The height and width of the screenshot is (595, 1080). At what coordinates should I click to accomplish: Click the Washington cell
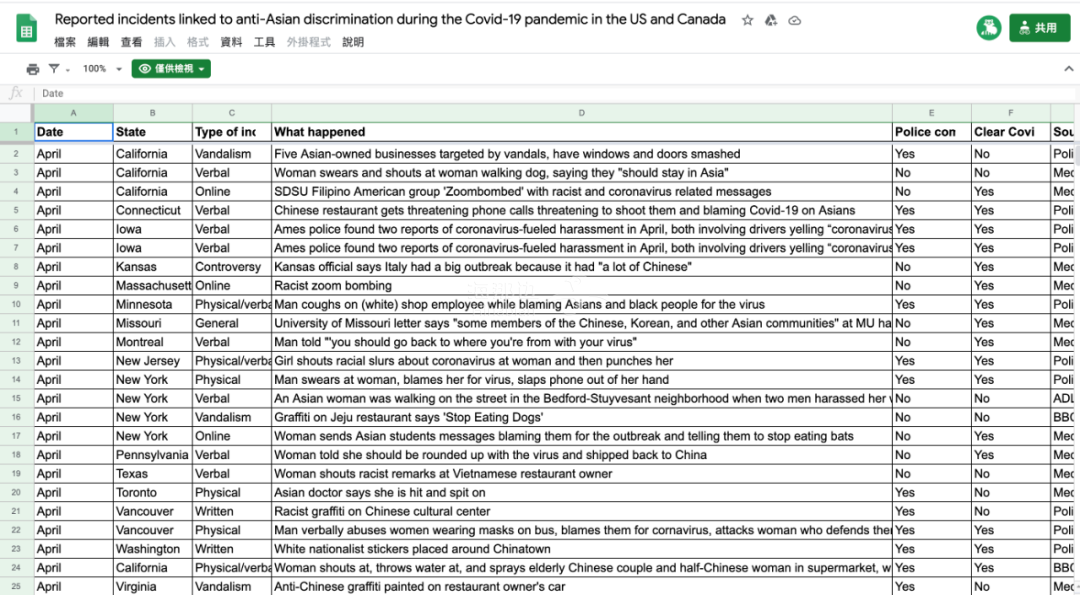pyautogui.click(x=153, y=549)
